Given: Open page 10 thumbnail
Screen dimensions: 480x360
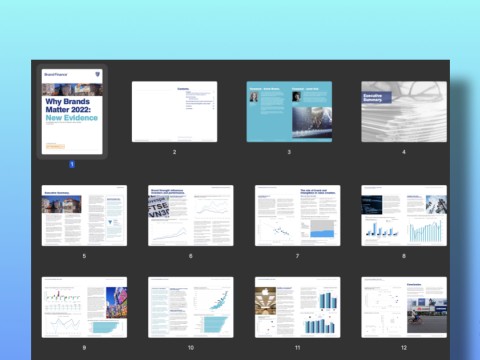Looking at the screenshot, I should point(191,307).
